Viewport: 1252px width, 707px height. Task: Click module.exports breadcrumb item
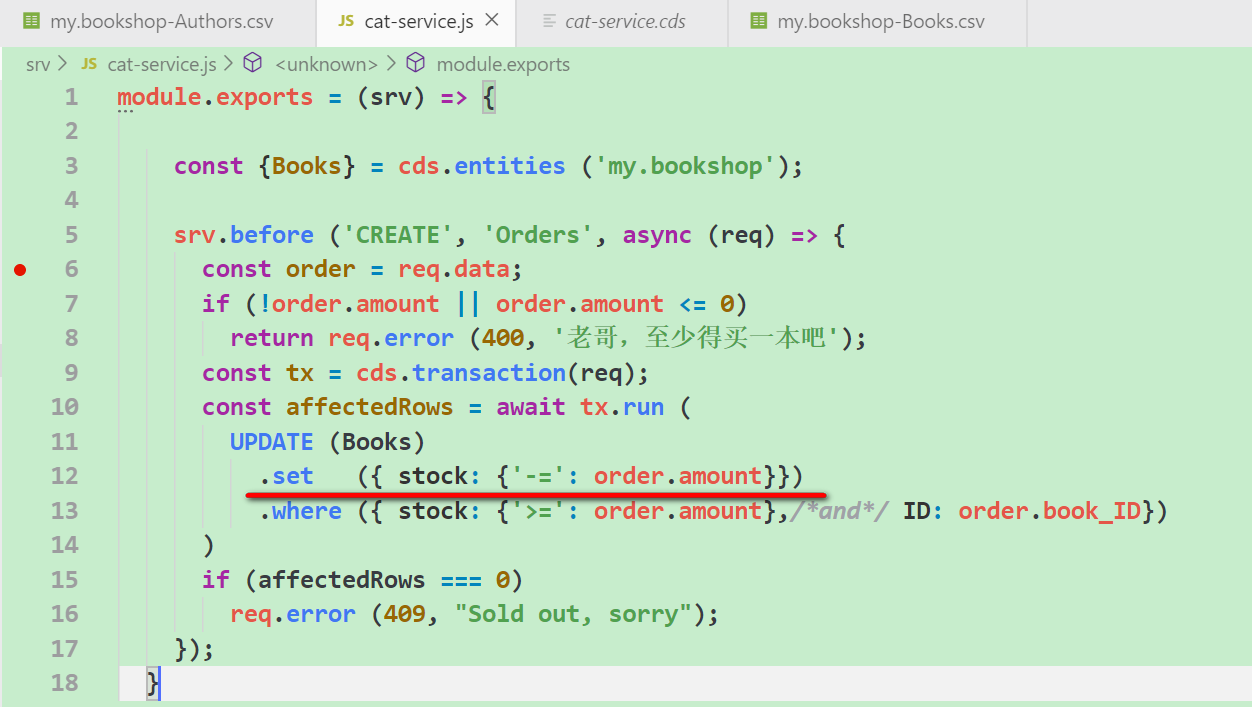click(503, 64)
